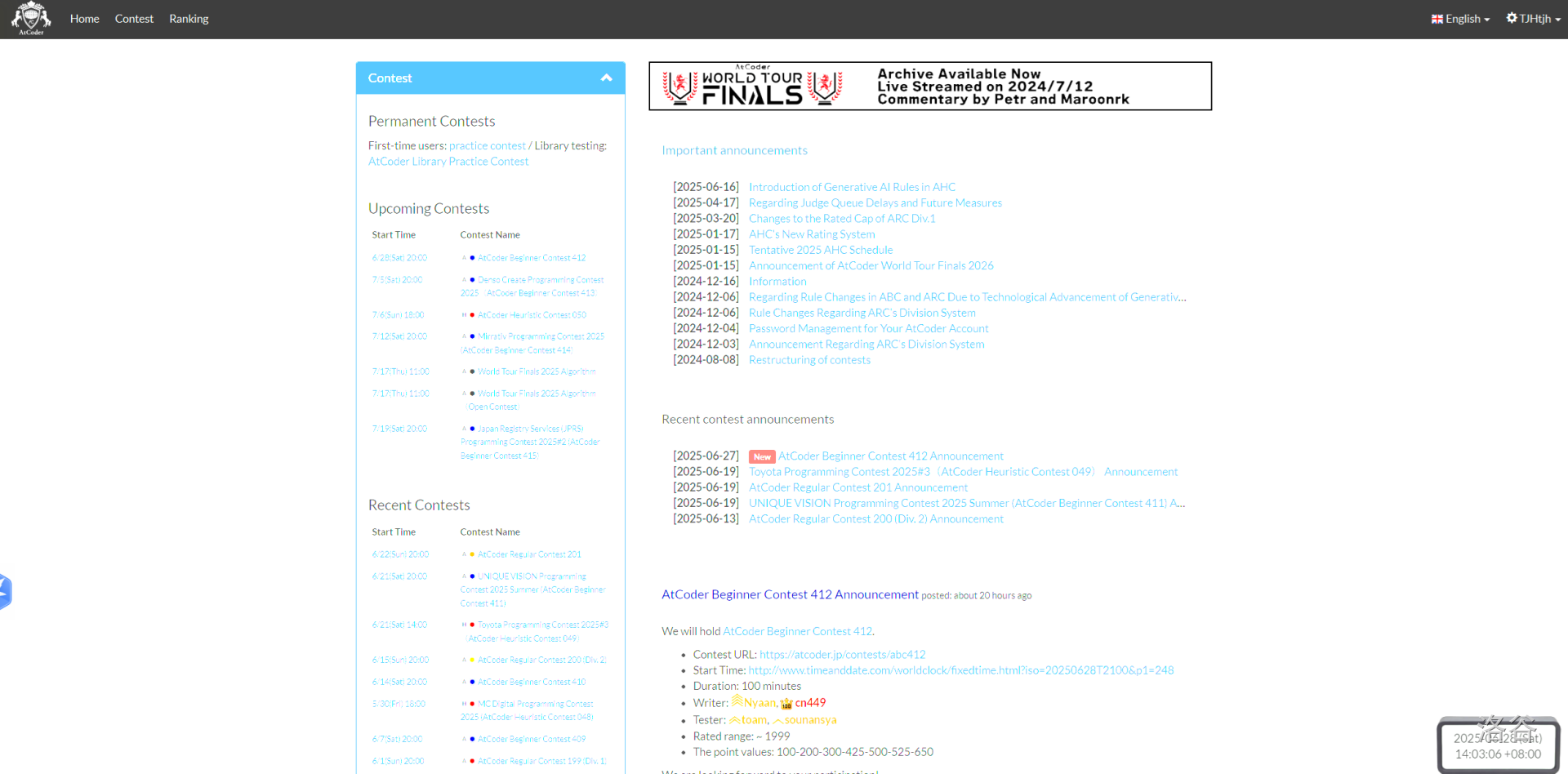The height and width of the screenshot is (774, 1568).
Task: Open contest URL atcoder.jp/contests/abc412
Action: [x=842, y=655]
